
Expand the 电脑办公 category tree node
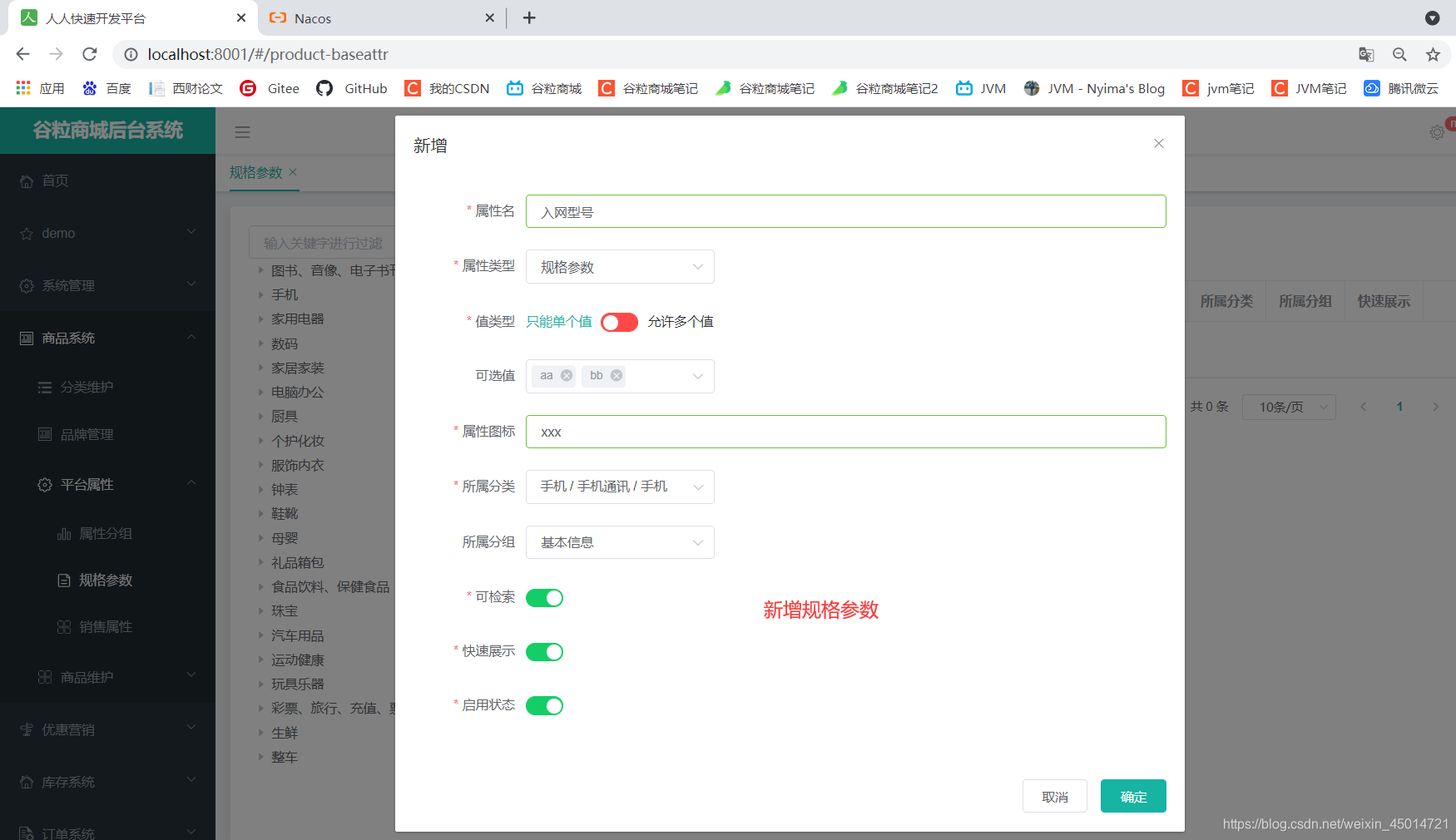coord(260,392)
